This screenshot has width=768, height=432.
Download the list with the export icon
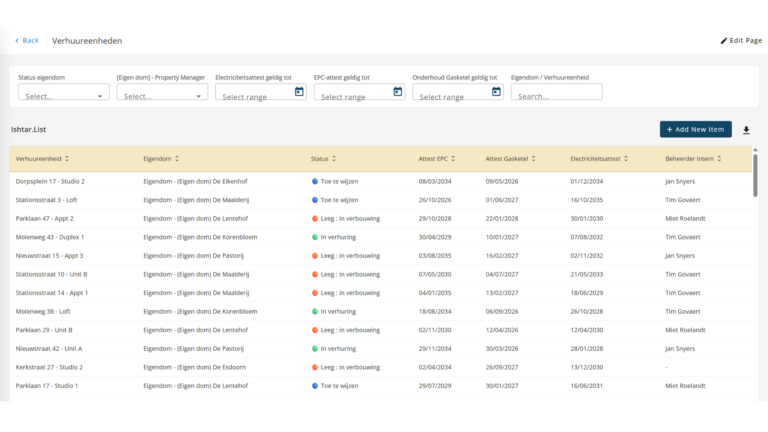click(745, 130)
